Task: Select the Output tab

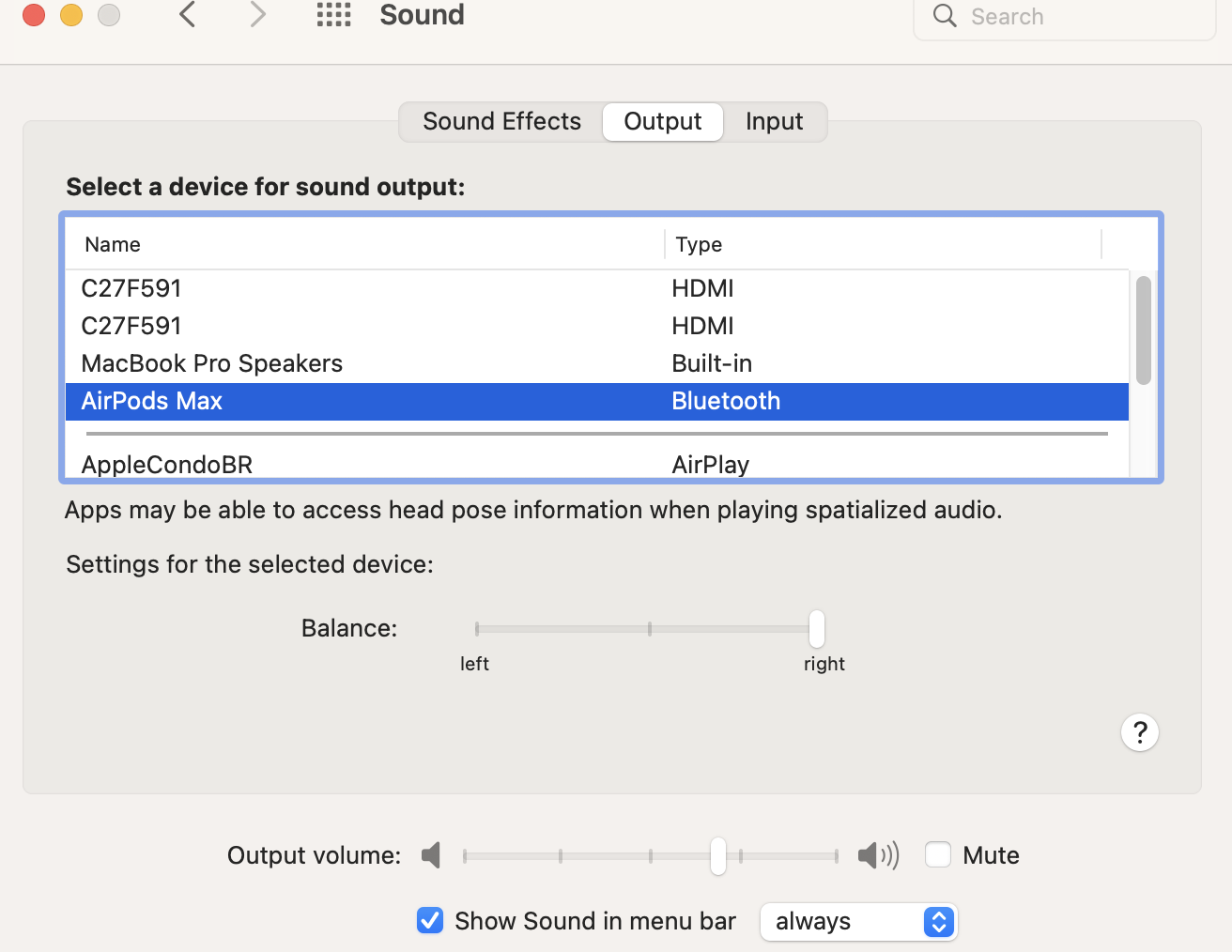Action: (x=663, y=122)
